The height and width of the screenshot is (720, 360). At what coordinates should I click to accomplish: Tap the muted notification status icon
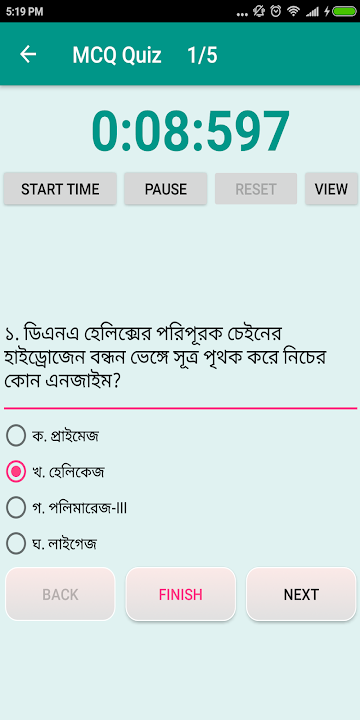click(x=259, y=11)
